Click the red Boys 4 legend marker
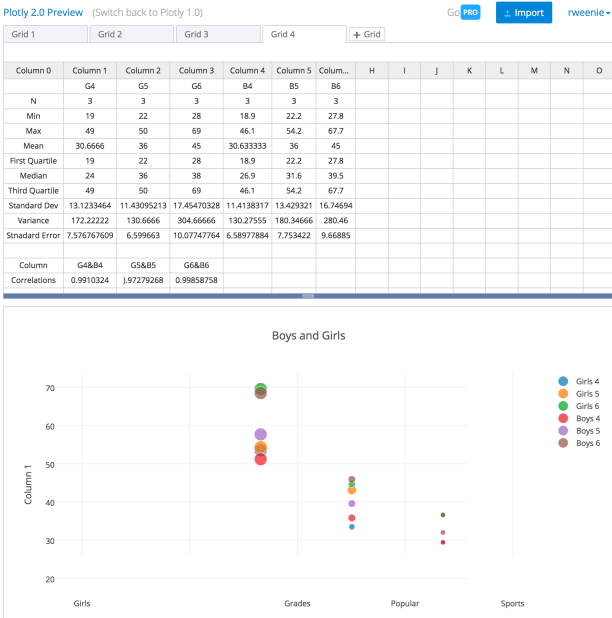This screenshot has height=618, width=612. pyautogui.click(x=562, y=418)
